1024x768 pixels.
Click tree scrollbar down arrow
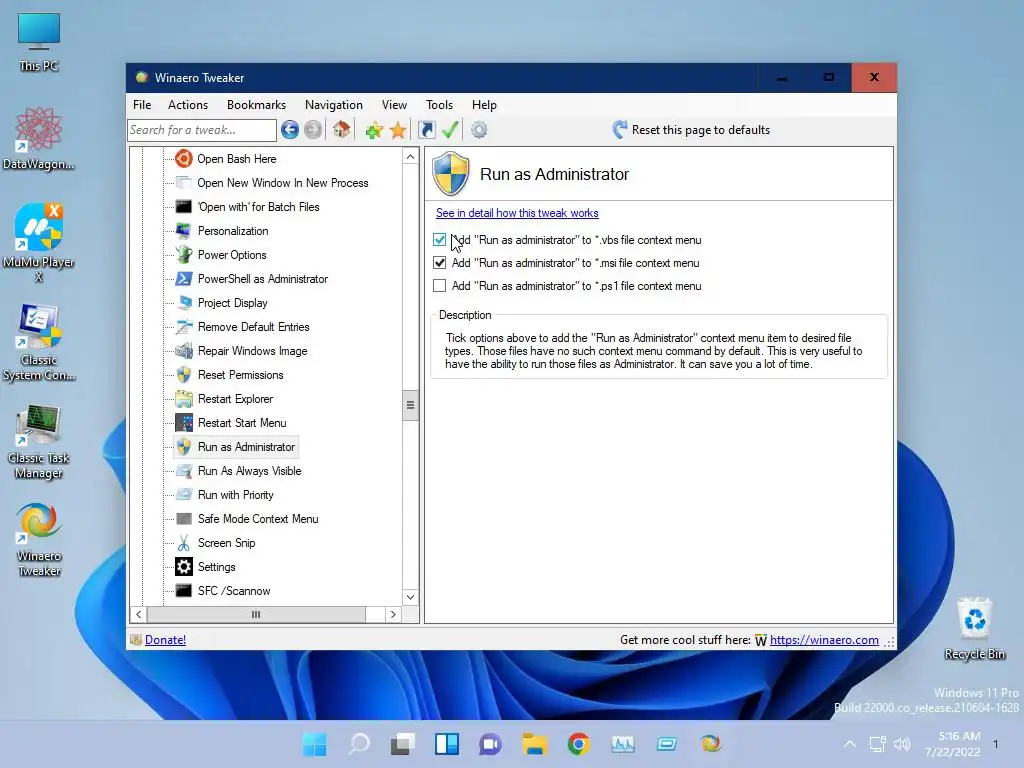[410, 597]
